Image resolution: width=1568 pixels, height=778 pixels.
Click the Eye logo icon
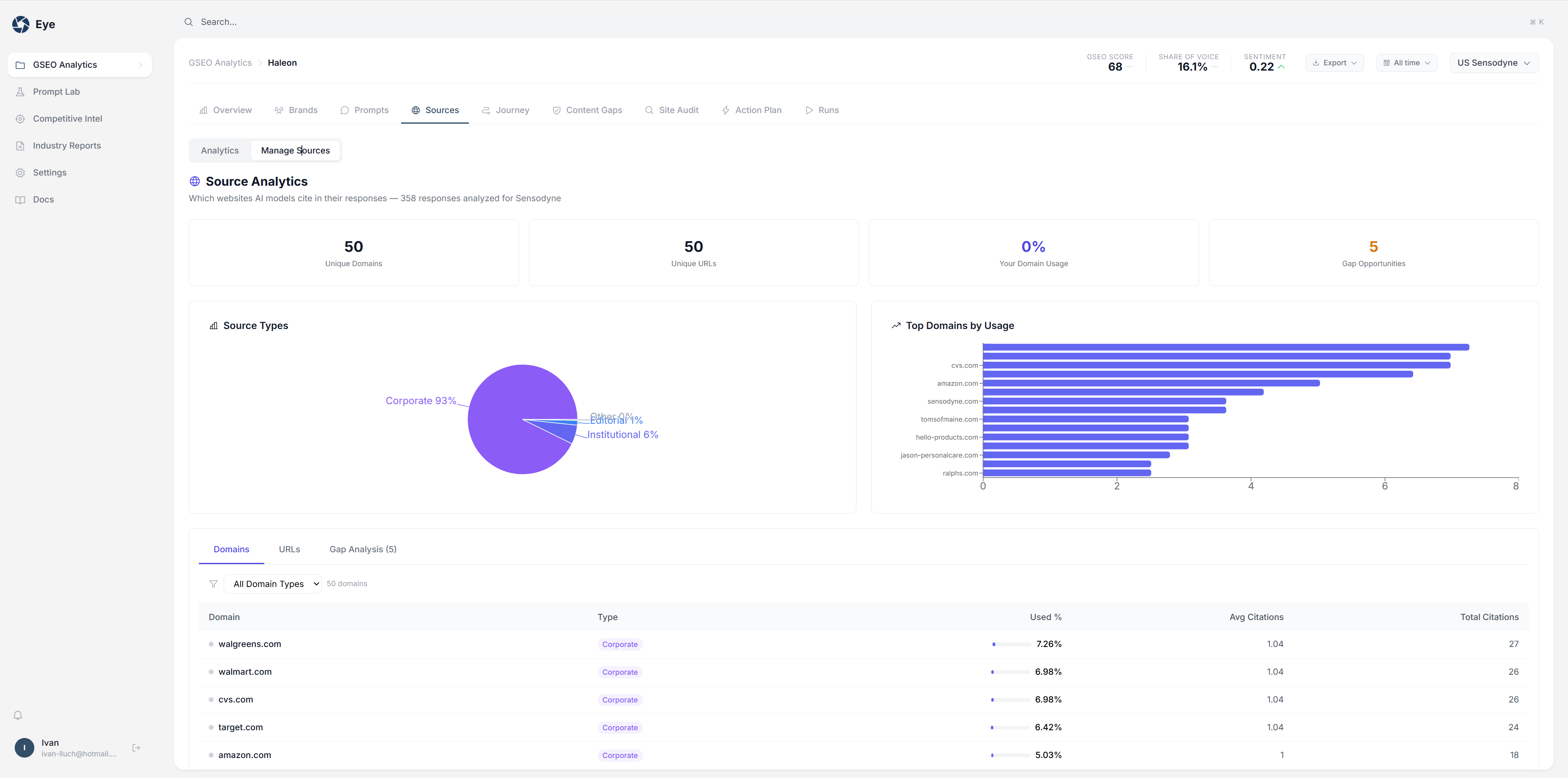pyautogui.click(x=21, y=24)
